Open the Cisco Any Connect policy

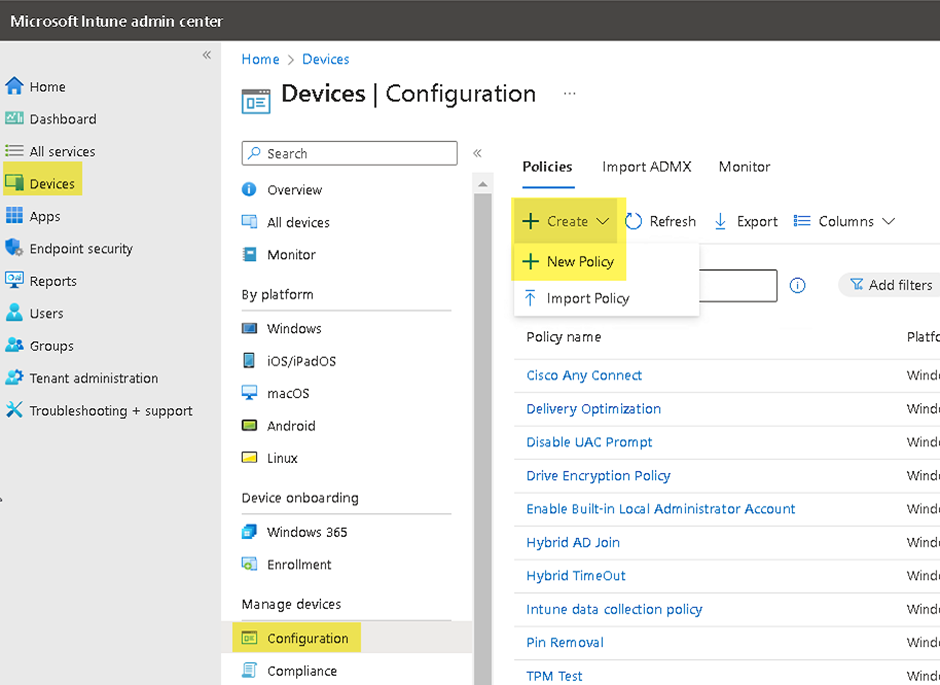click(584, 376)
